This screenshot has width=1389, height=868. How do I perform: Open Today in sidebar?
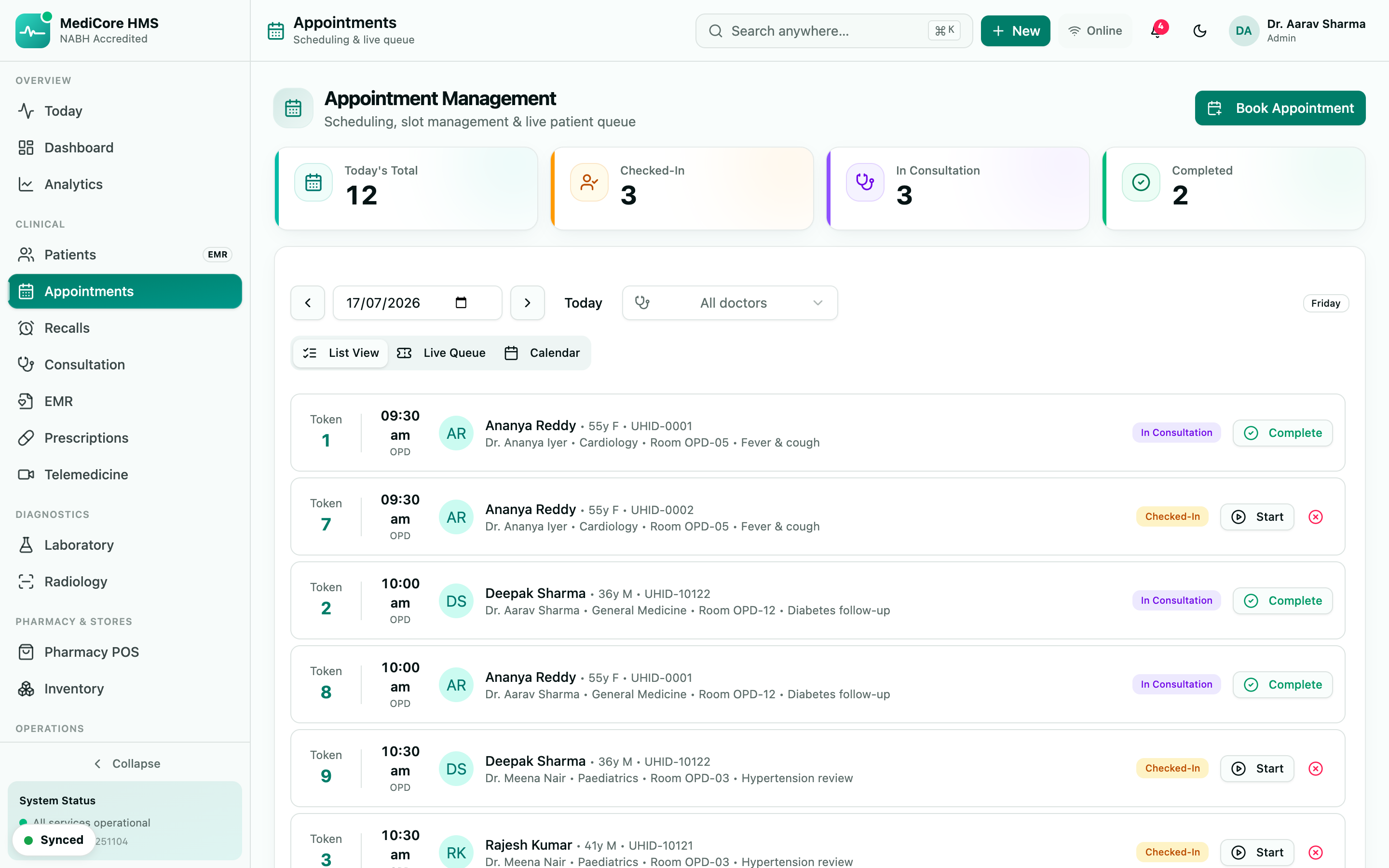coord(125,111)
